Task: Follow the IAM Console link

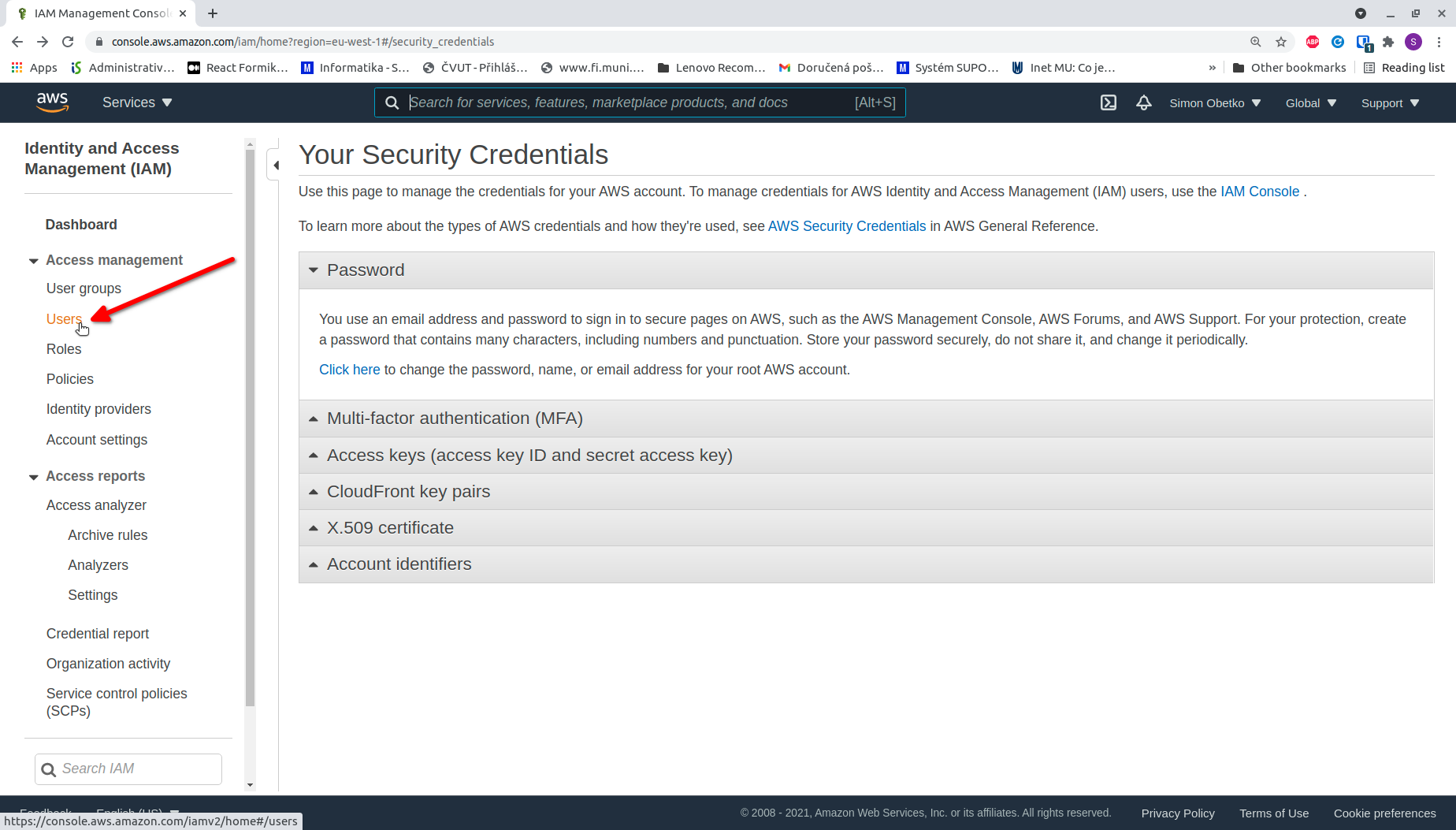Action: [1260, 192]
